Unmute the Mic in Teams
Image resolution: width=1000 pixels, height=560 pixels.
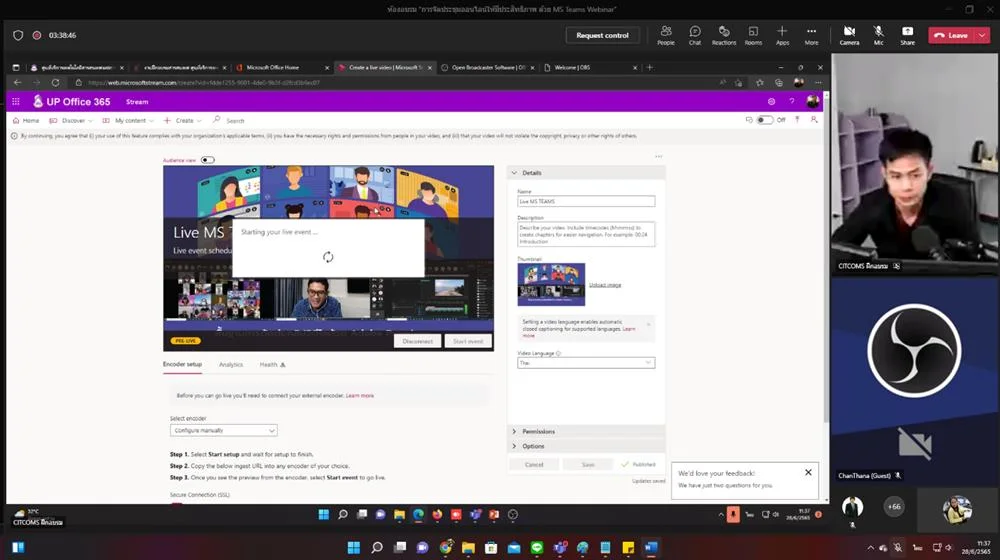click(x=878, y=35)
